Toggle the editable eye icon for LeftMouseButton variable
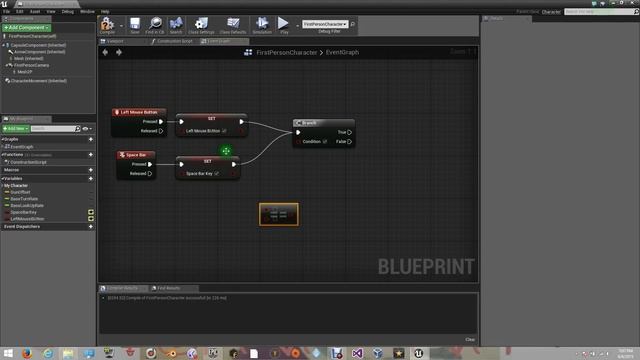Image resolution: width=640 pixels, height=360 pixels. pos(91,219)
